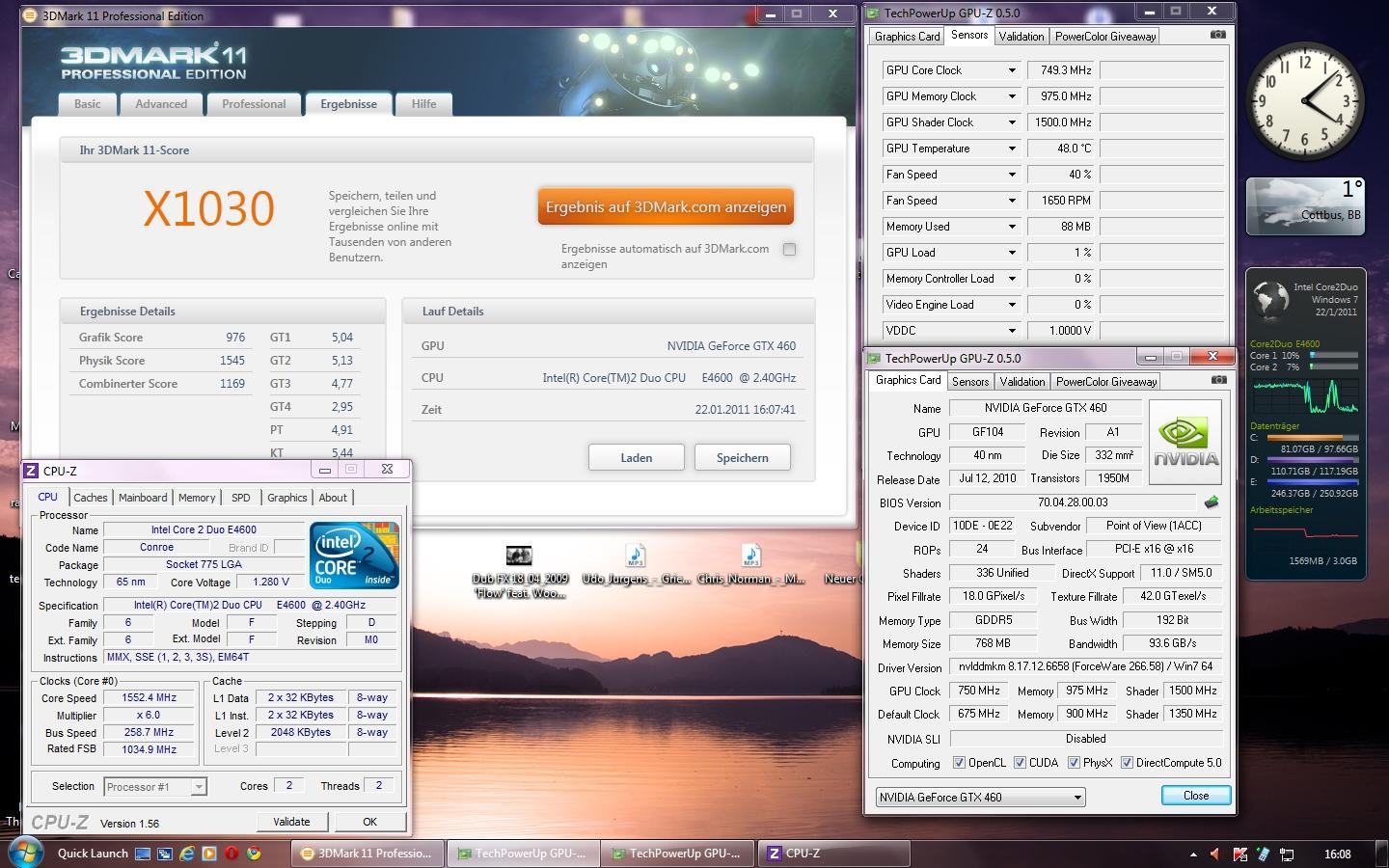This screenshot has height=868, width=1389.
Task: Toggle the DirectCompute 5.0 checkbox
Action: point(1127,762)
